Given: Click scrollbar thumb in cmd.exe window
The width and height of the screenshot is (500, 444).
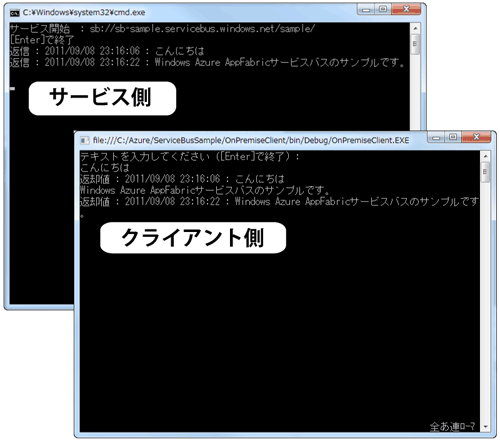Looking at the screenshot, I should [415, 44].
